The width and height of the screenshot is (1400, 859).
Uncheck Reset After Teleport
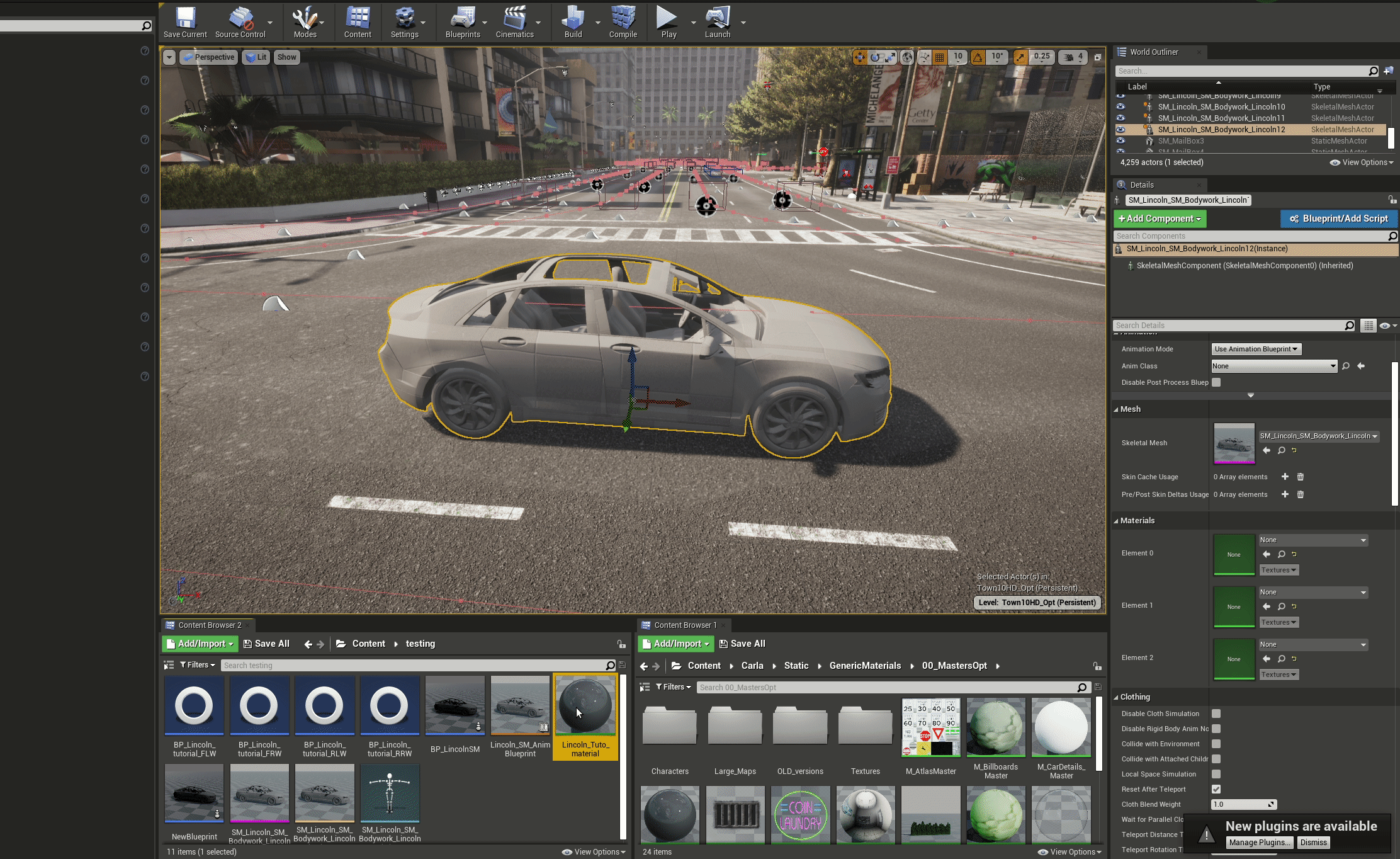click(1216, 790)
